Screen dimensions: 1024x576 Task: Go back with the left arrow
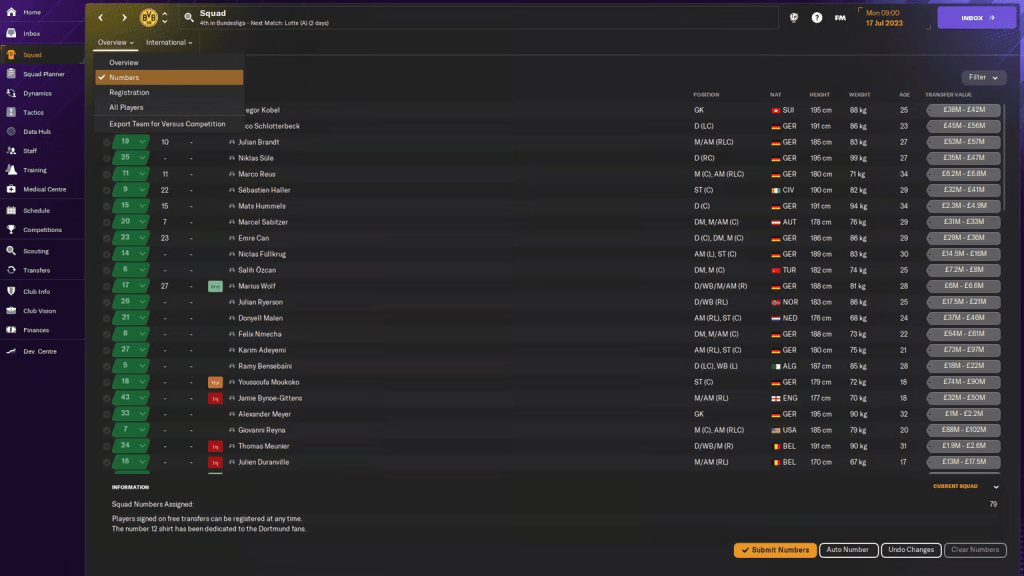(x=101, y=18)
